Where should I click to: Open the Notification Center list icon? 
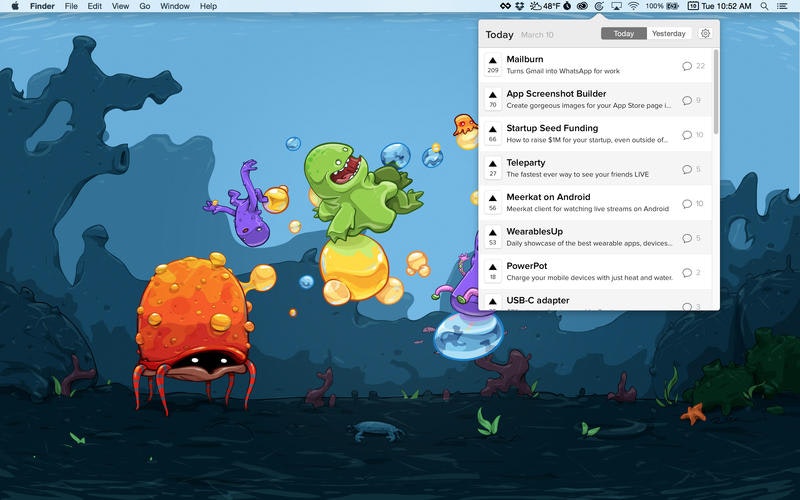point(782,6)
